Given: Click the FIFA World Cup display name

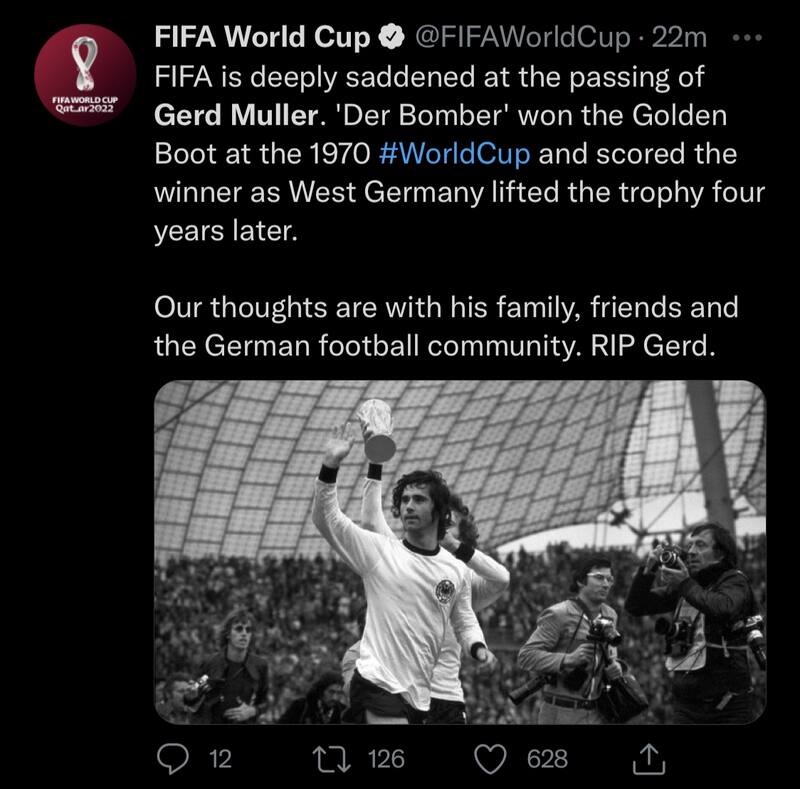Looking at the screenshot, I should (x=263, y=38).
